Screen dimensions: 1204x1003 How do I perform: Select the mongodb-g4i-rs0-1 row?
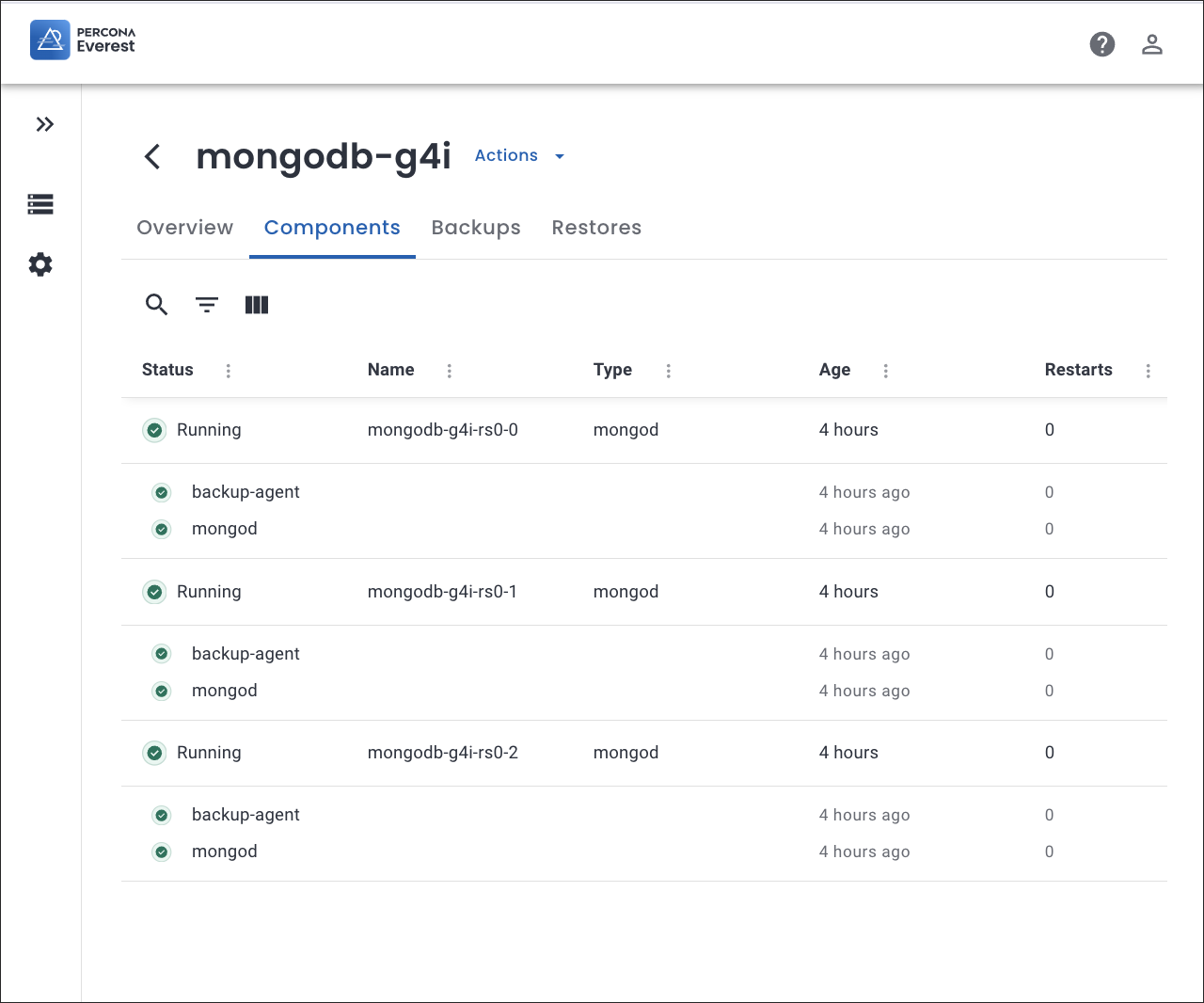click(442, 592)
